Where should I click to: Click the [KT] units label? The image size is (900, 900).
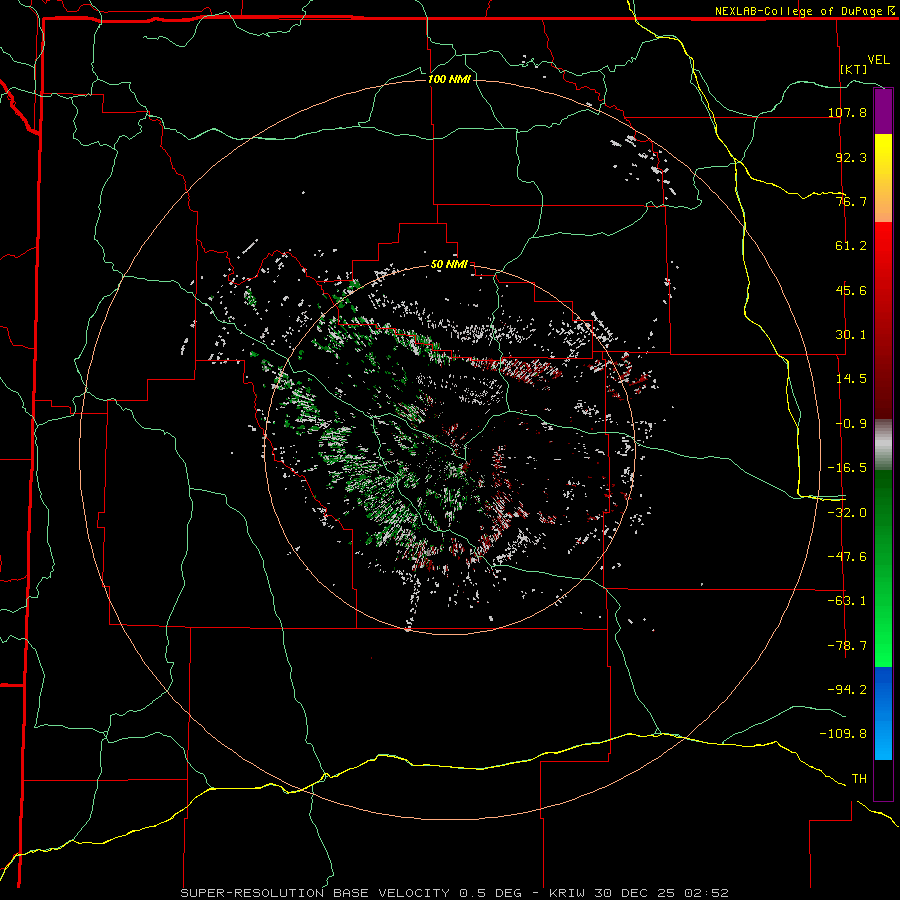(854, 69)
